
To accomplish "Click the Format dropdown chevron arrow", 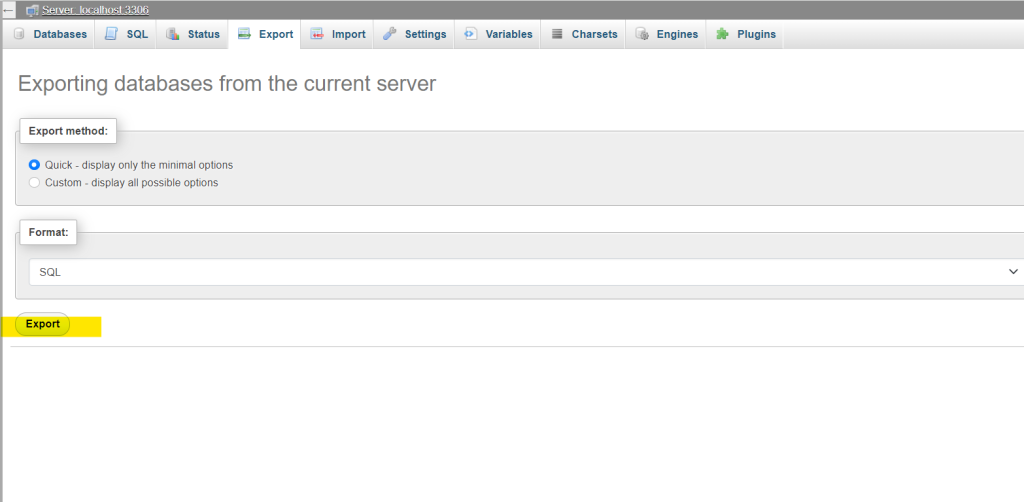I will point(1014,272).
